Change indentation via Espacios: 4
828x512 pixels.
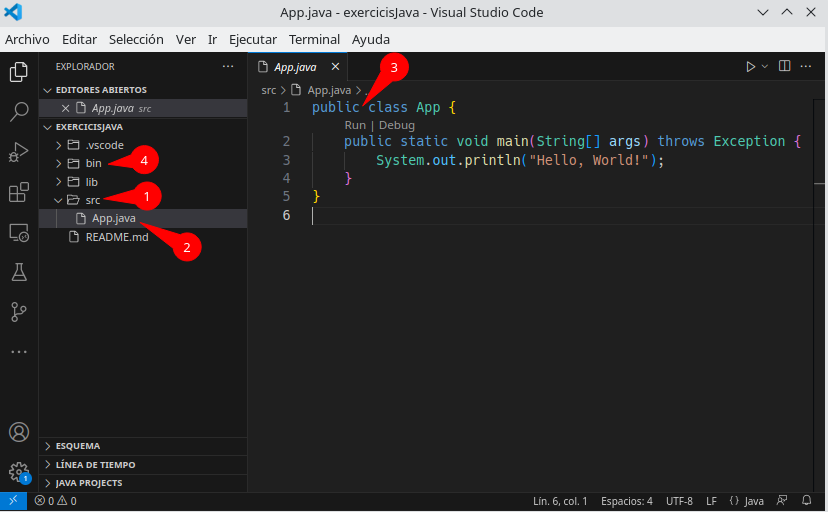tap(627, 501)
